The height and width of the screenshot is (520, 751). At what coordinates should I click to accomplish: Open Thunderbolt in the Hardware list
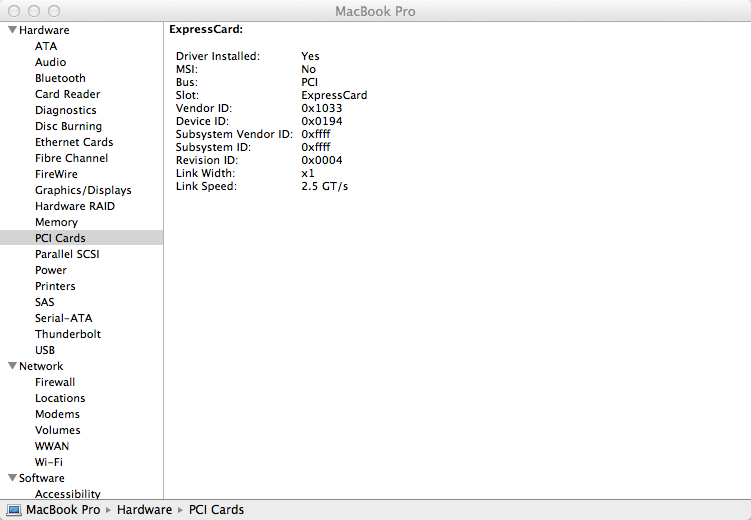click(x=68, y=334)
